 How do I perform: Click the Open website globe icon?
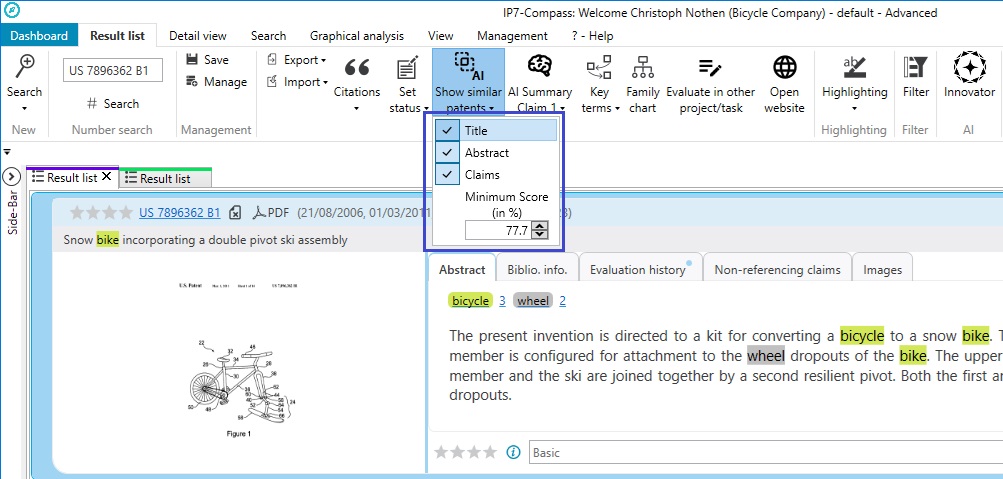pyautogui.click(x=784, y=68)
